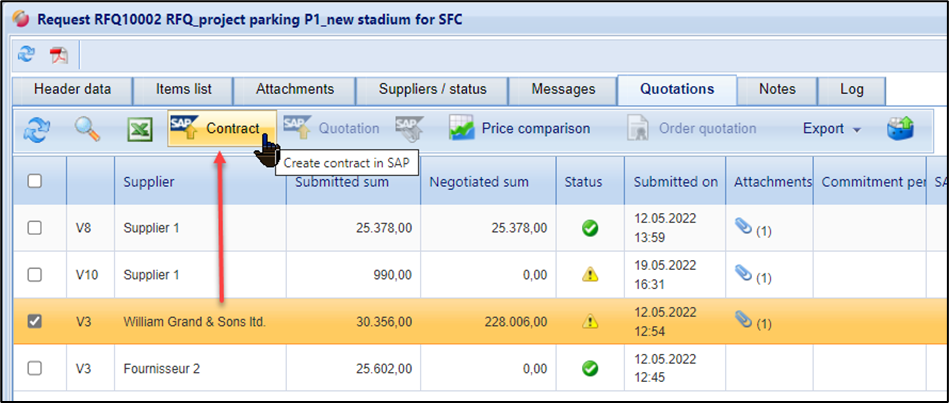Expand the Export dropdown menu
The width and height of the screenshot is (949, 403).
point(831,129)
